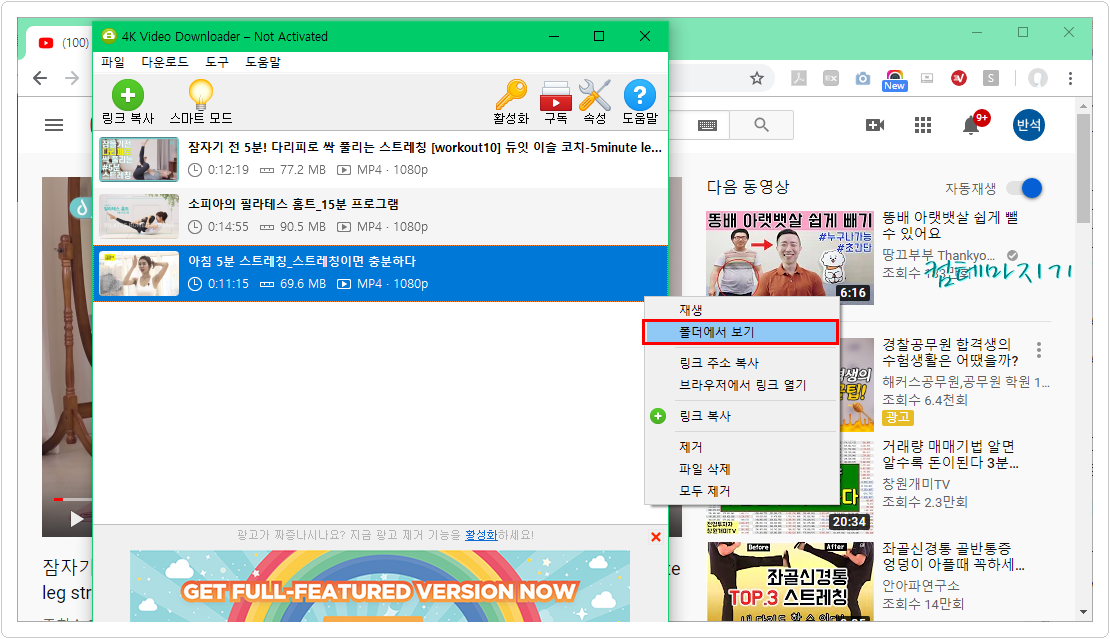Click thumbnail of 아침 5분 스트레칭 video

(139, 273)
